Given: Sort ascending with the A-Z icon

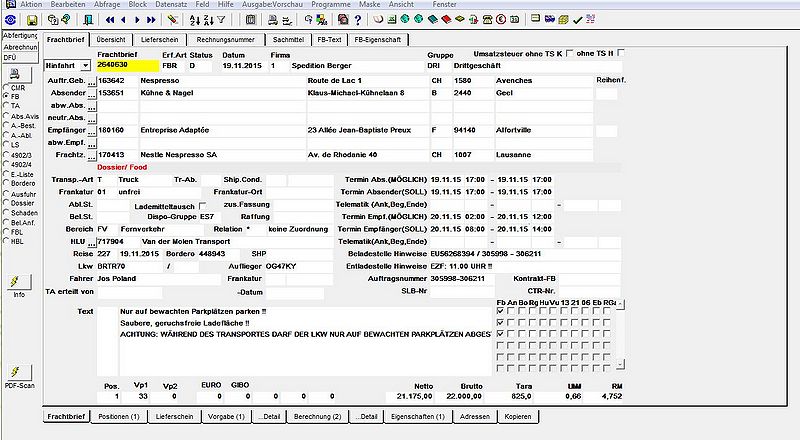Looking at the screenshot, I should 195,20.
